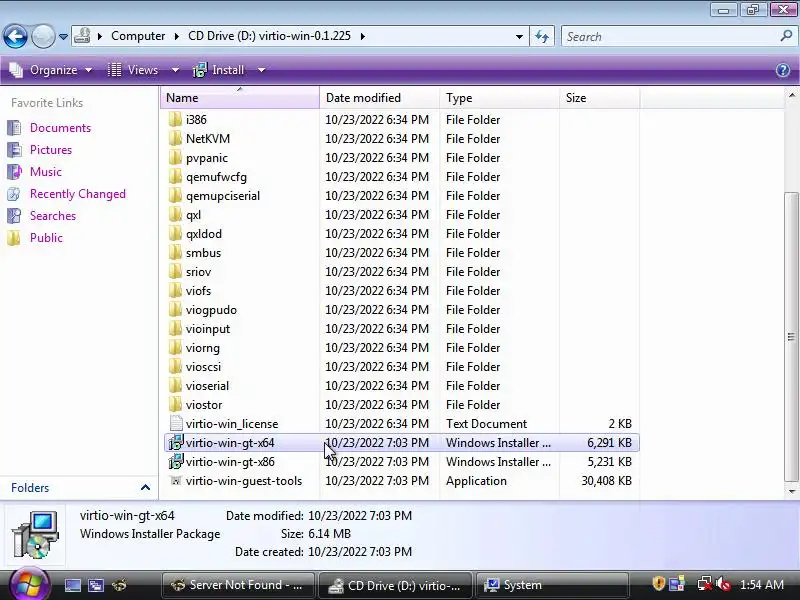Switch to Server Not Found taskbar window
Image resolution: width=800 pixels, height=600 pixels.
tap(238, 585)
